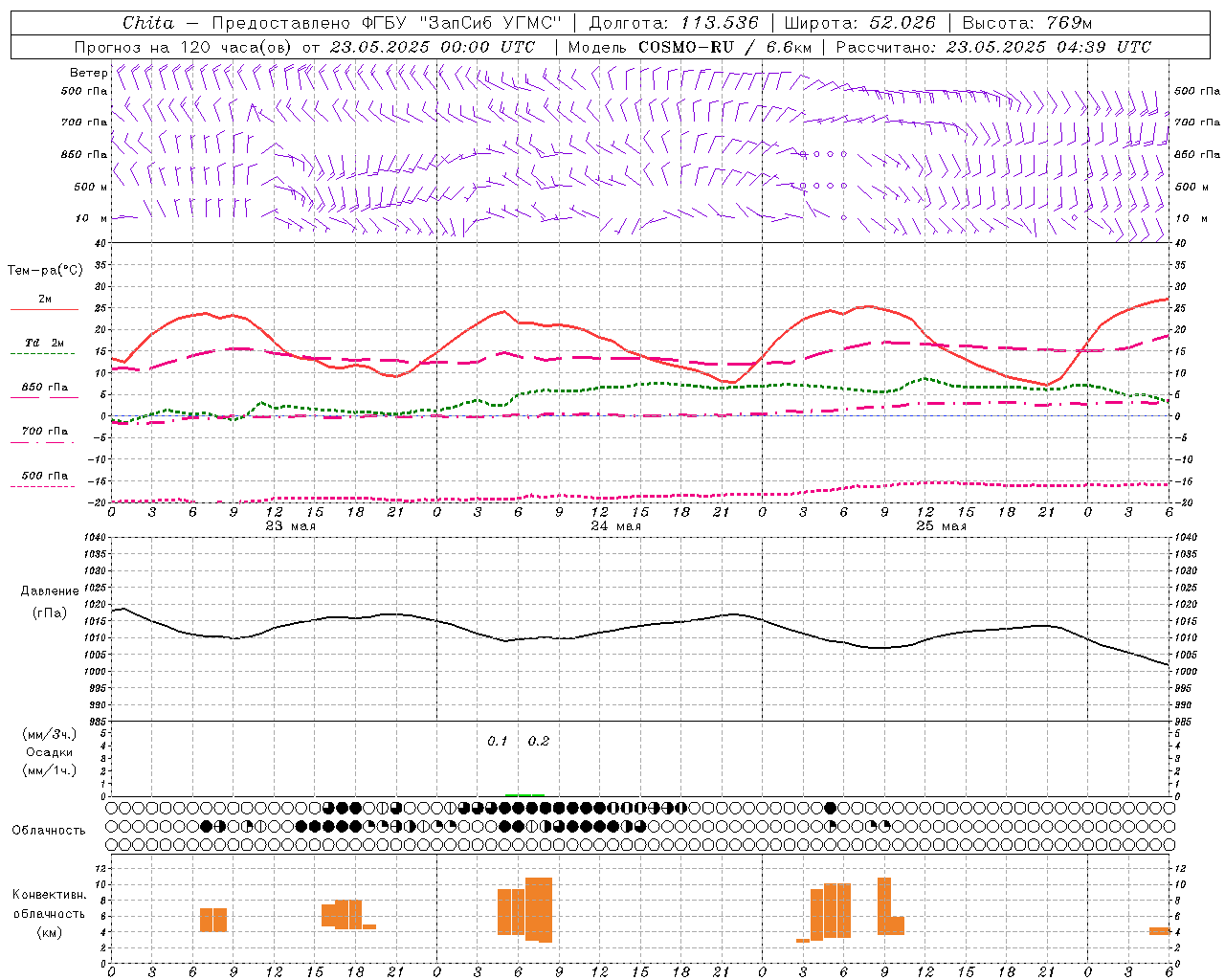Select the "Тем-ра(°C)" temperature label

click(45, 271)
